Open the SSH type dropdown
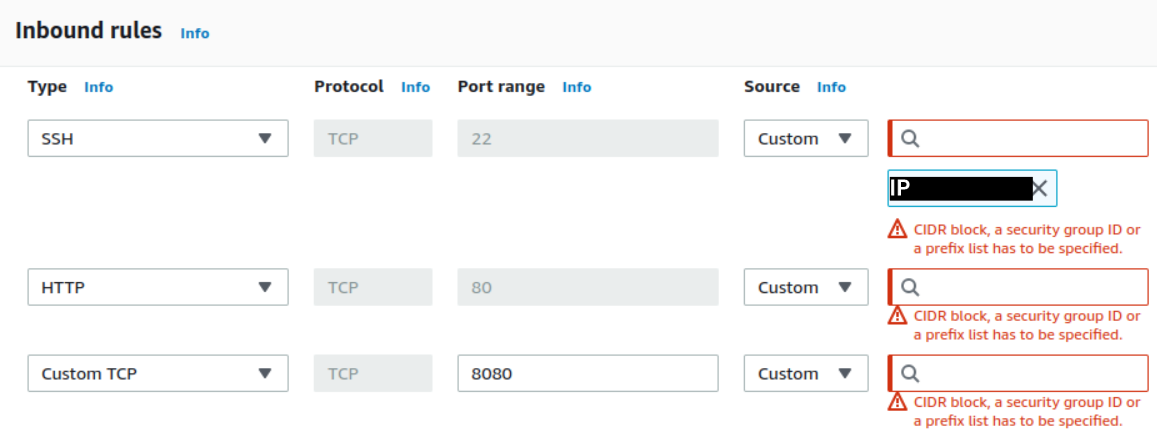 (158, 139)
